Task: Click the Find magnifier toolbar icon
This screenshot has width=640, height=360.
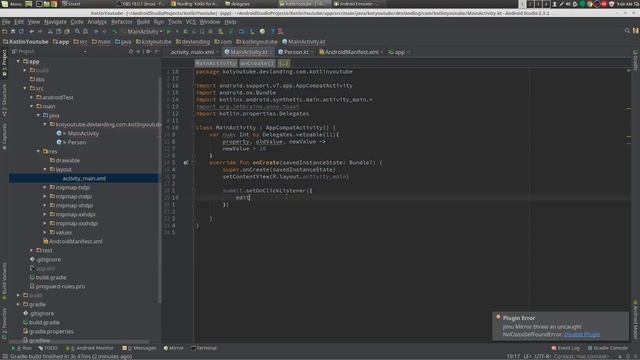Action: point(77,31)
